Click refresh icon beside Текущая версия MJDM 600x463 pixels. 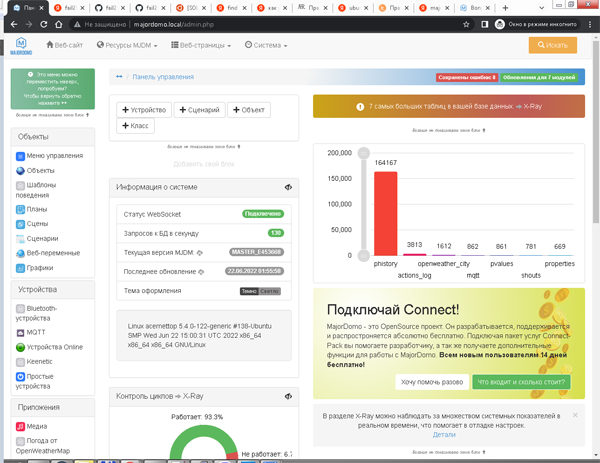(x=199, y=253)
